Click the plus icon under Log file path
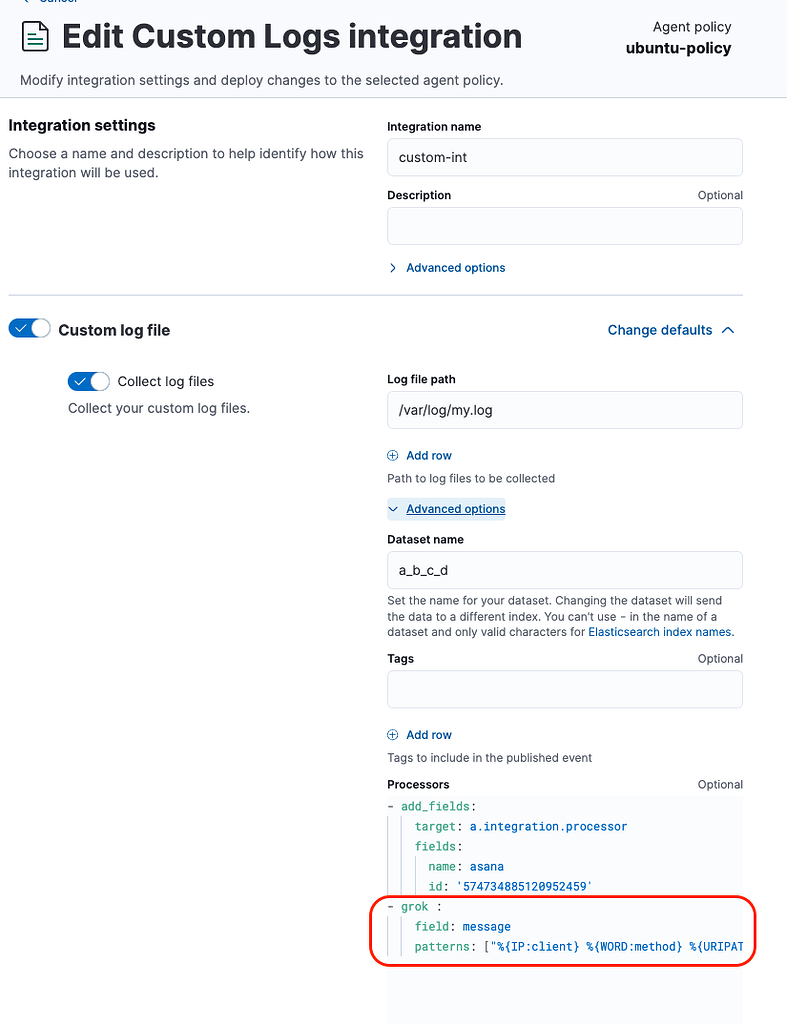This screenshot has width=787, height=1024. tap(393, 456)
